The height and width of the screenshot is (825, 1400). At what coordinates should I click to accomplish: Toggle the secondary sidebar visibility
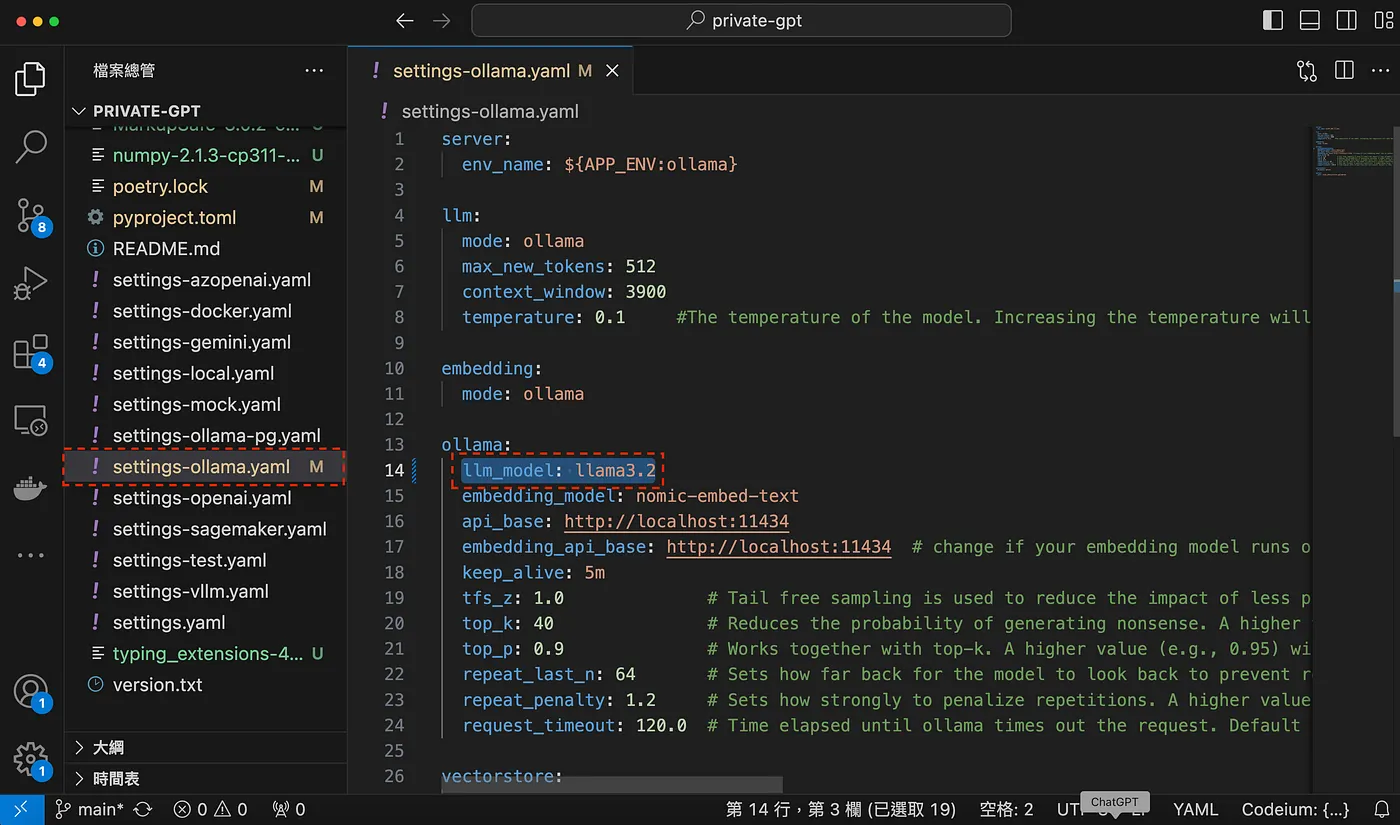click(1346, 20)
